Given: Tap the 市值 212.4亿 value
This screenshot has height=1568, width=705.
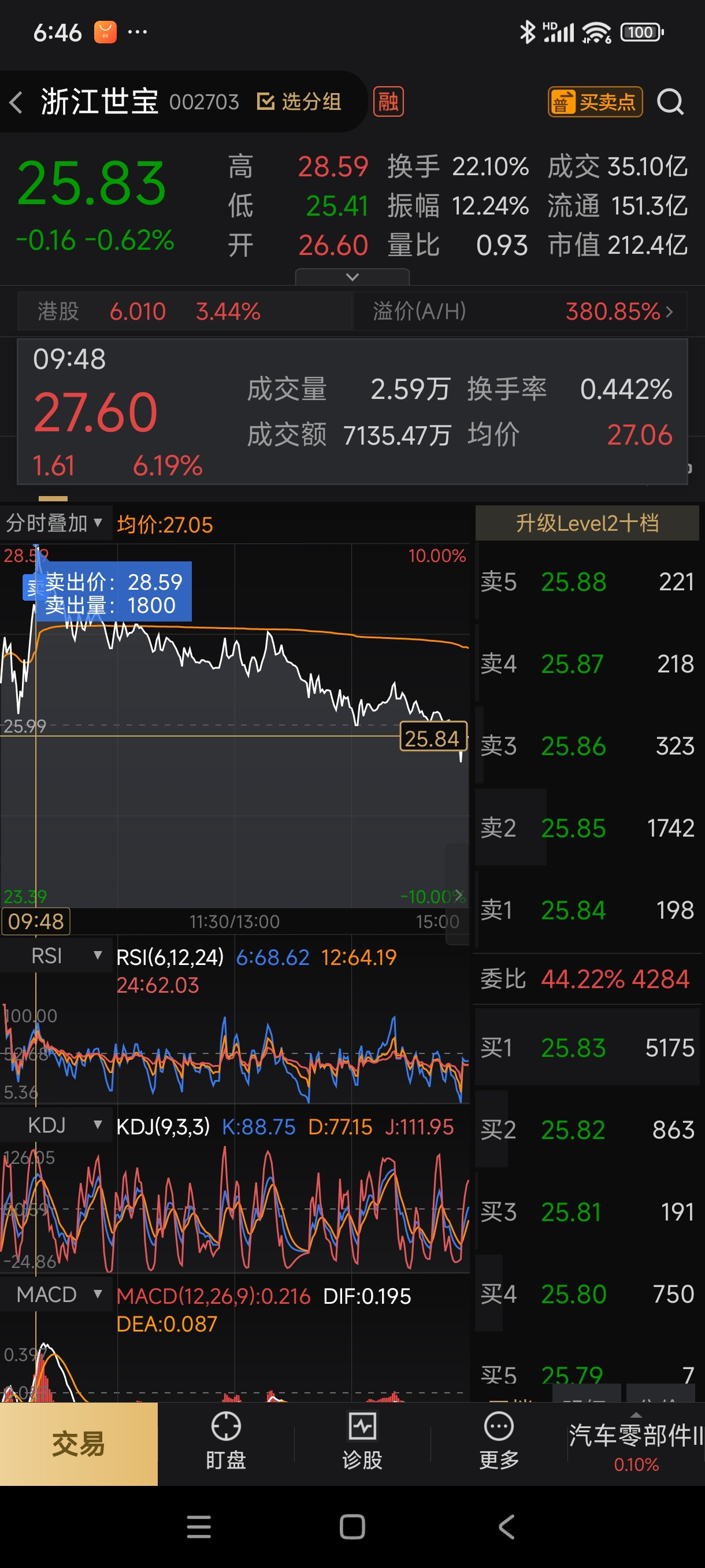Looking at the screenshot, I should 617,245.
